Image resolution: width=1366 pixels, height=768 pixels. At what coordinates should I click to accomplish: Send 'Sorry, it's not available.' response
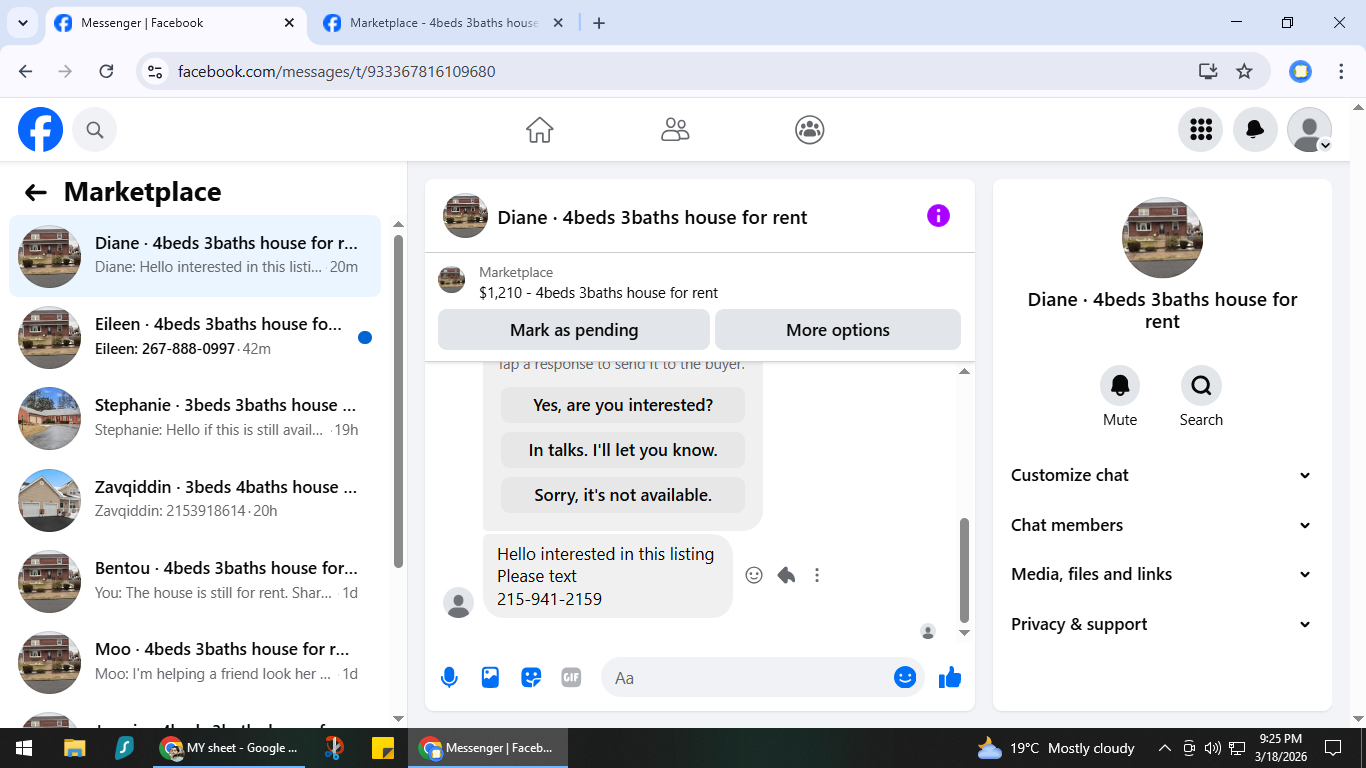pyautogui.click(x=623, y=495)
